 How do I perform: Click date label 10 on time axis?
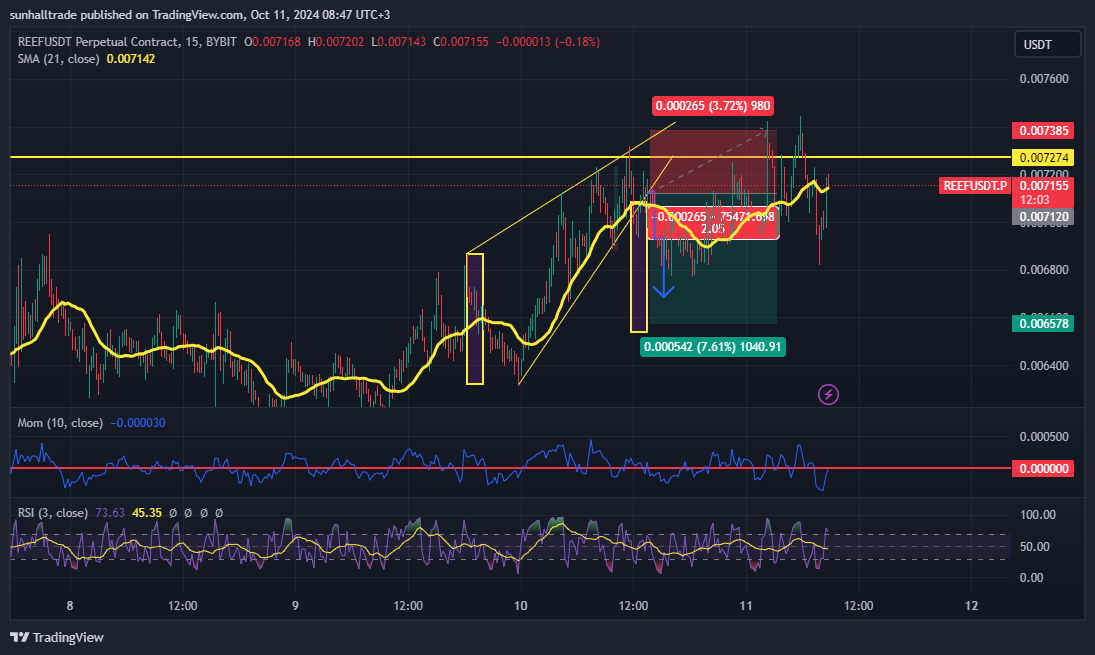(x=521, y=605)
